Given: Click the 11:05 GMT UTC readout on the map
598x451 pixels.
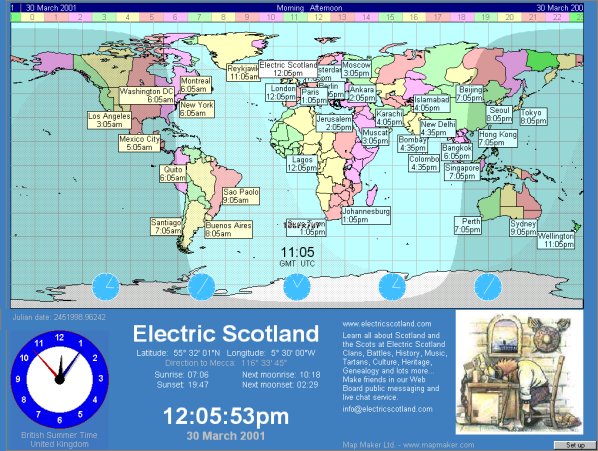Looking at the screenshot, I should 297,256.
